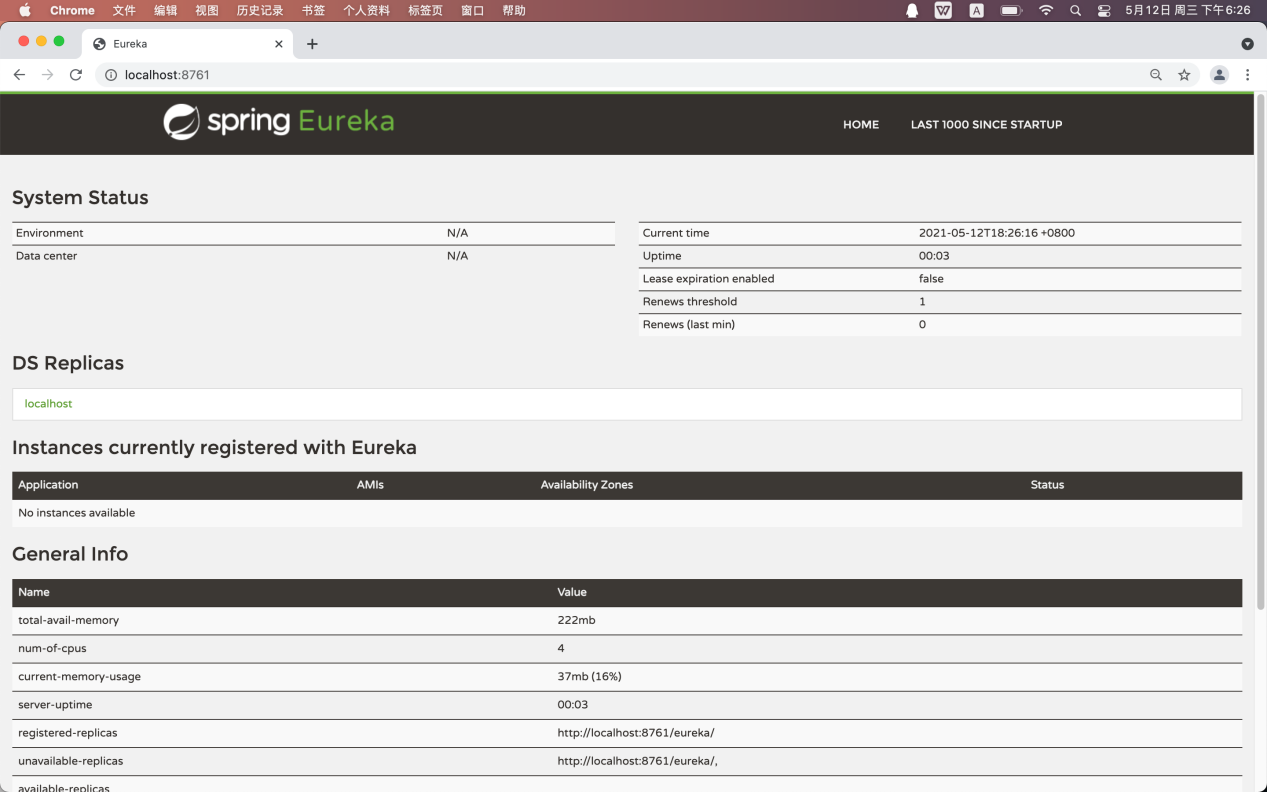This screenshot has height=792, width=1267.
Task: Click the Environment row label
Action: tap(50, 233)
